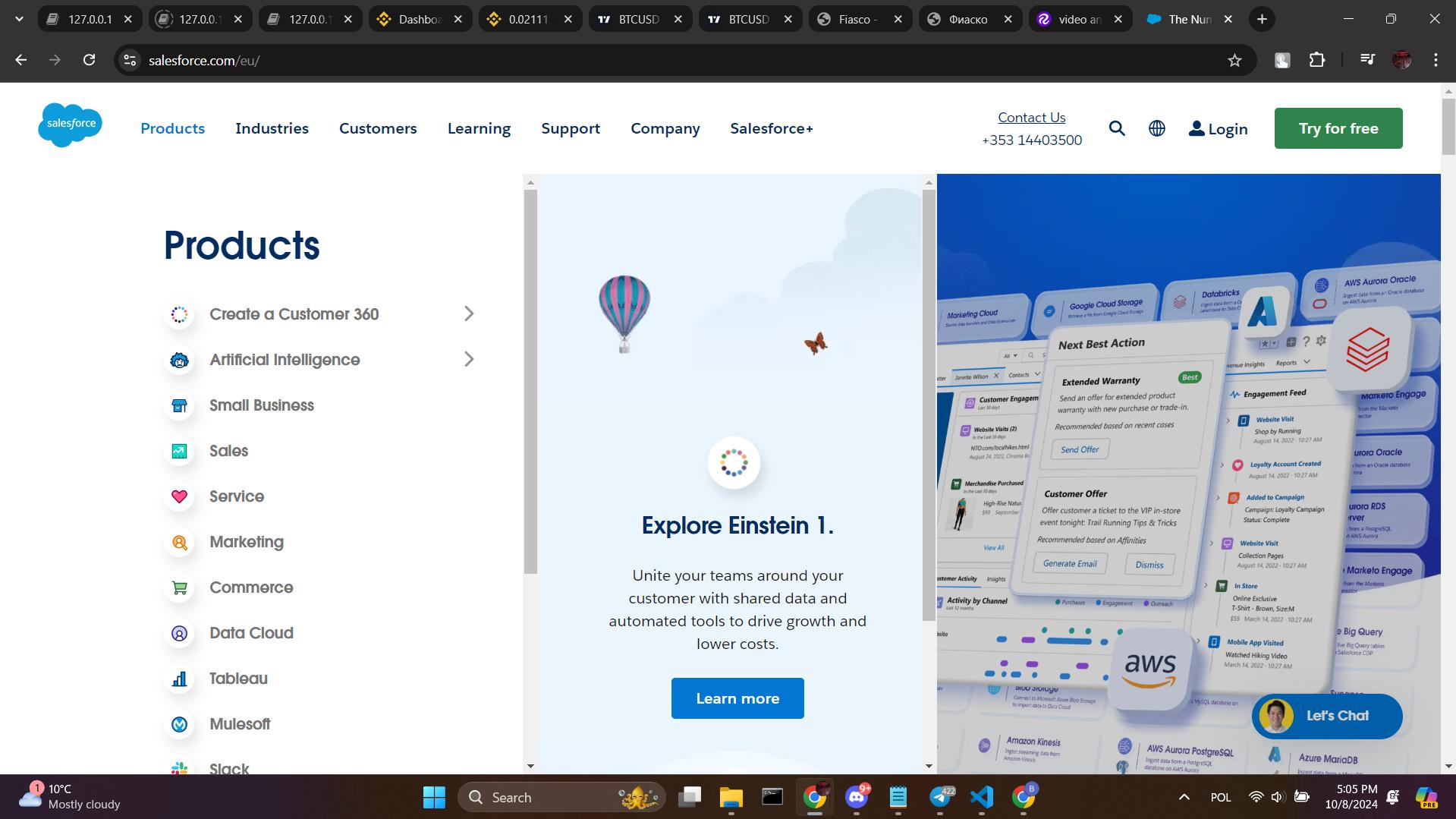The height and width of the screenshot is (819, 1456).
Task: Open the Customers menu
Action: [378, 128]
